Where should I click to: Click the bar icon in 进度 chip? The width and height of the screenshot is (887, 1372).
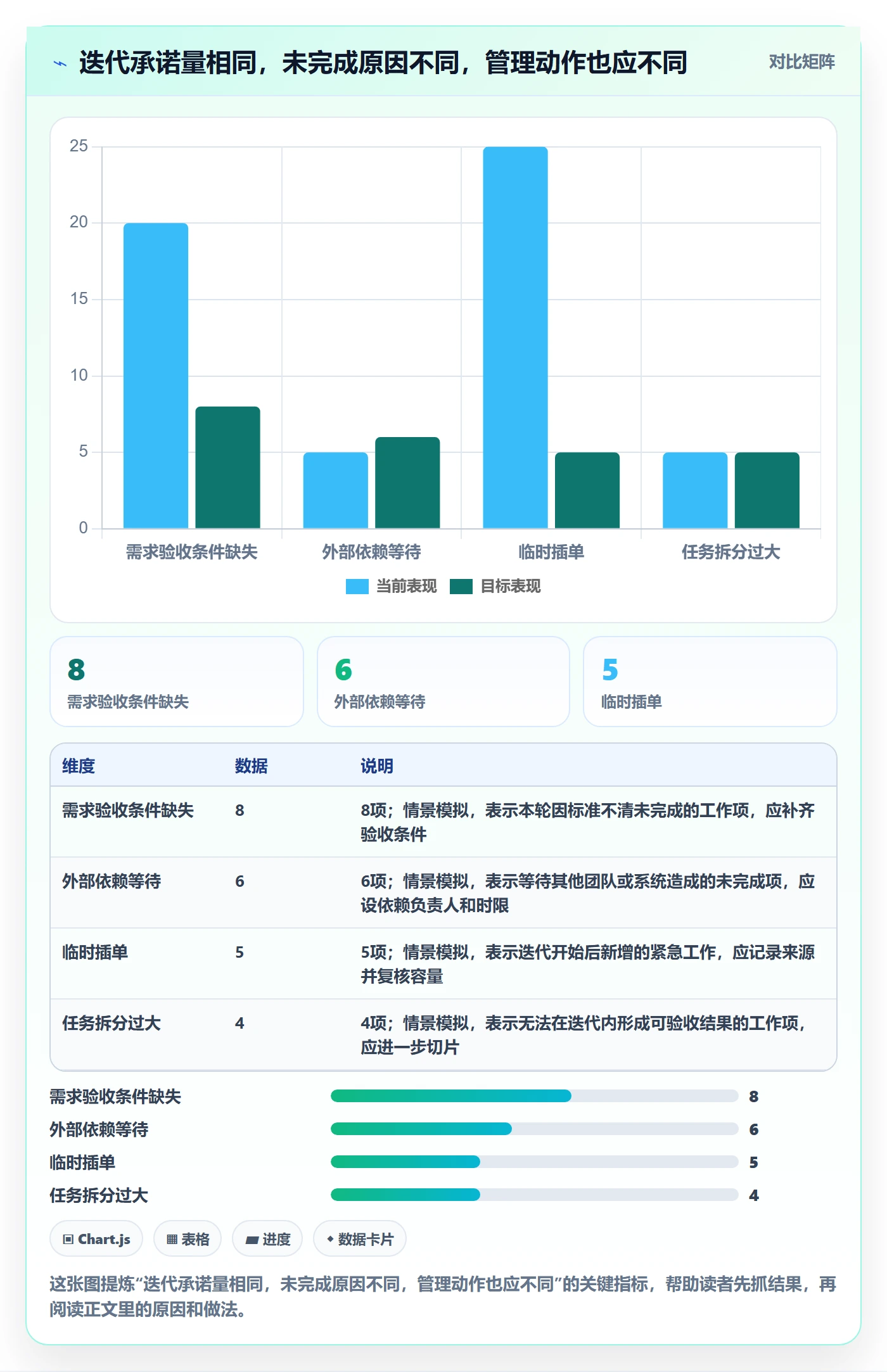(x=252, y=1240)
